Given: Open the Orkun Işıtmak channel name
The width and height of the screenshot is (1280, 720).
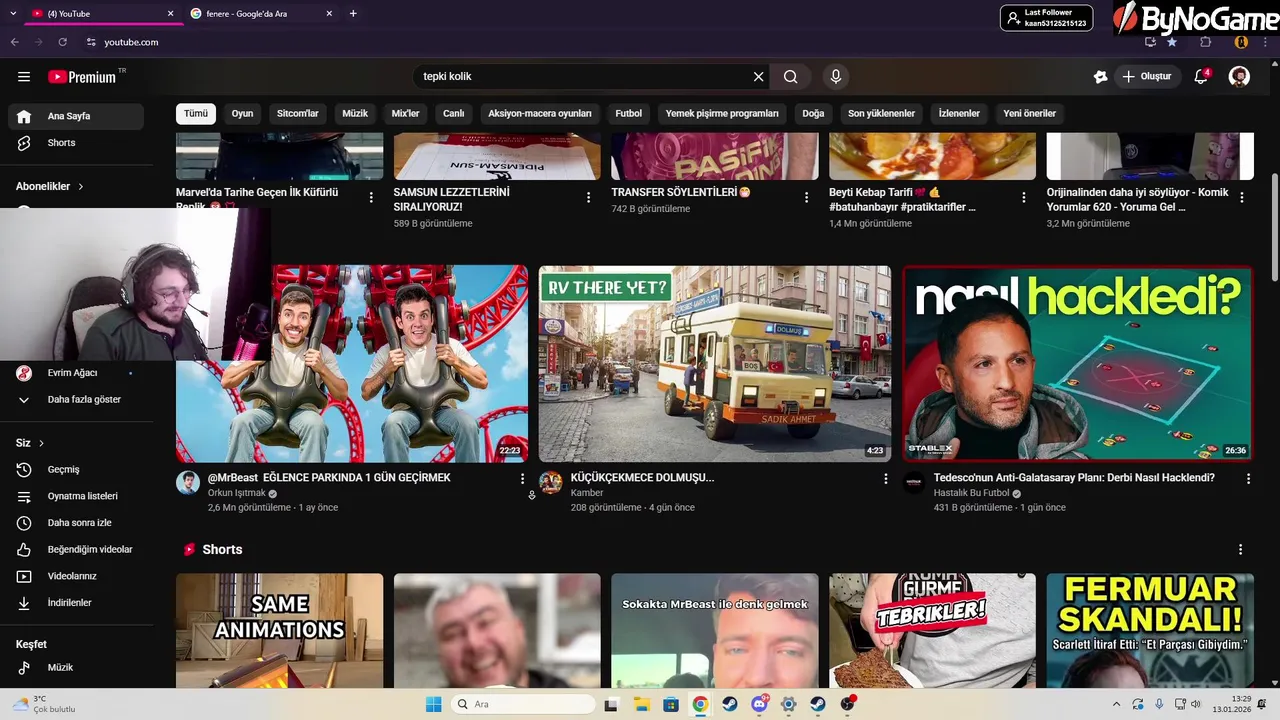Looking at the screenshot, I should click(x=237, y=493).
